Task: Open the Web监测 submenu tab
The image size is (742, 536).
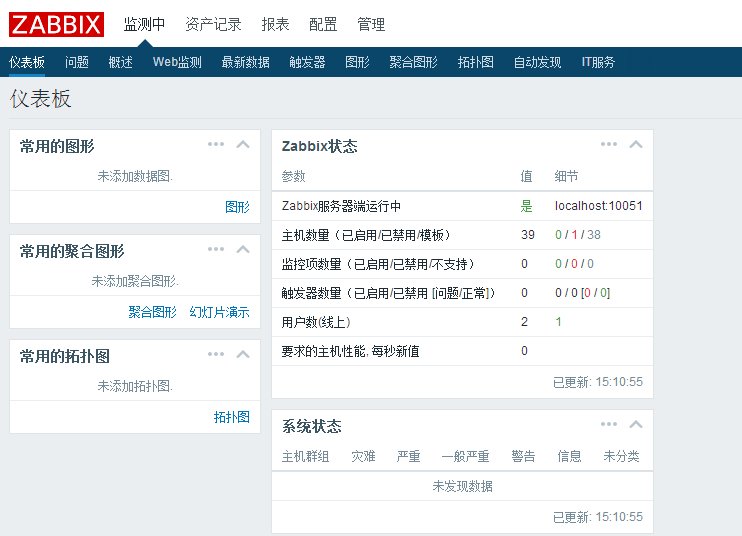Action: (x=177, y=62)
